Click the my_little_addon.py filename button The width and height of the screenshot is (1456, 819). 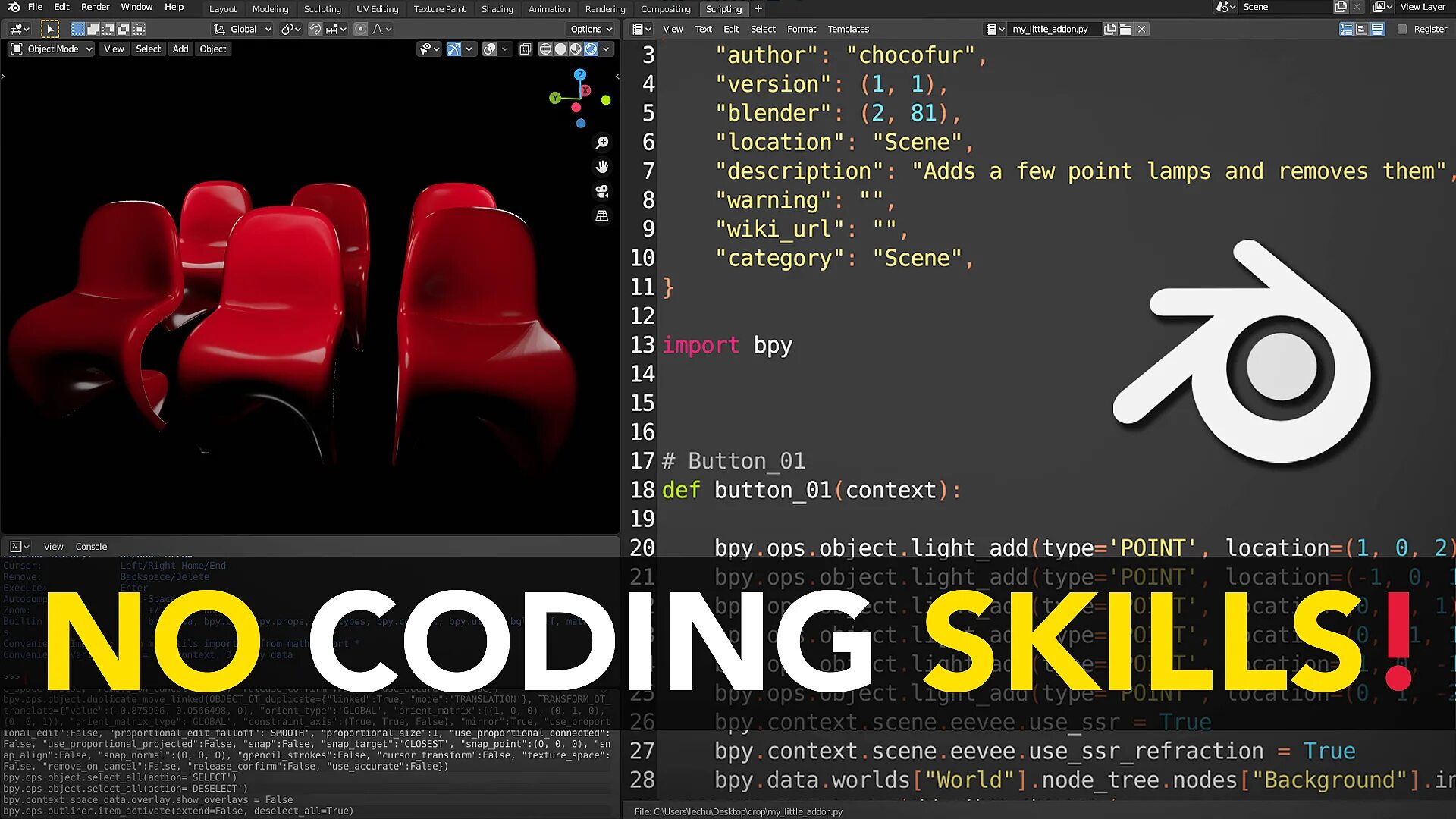pos(1050,28)
